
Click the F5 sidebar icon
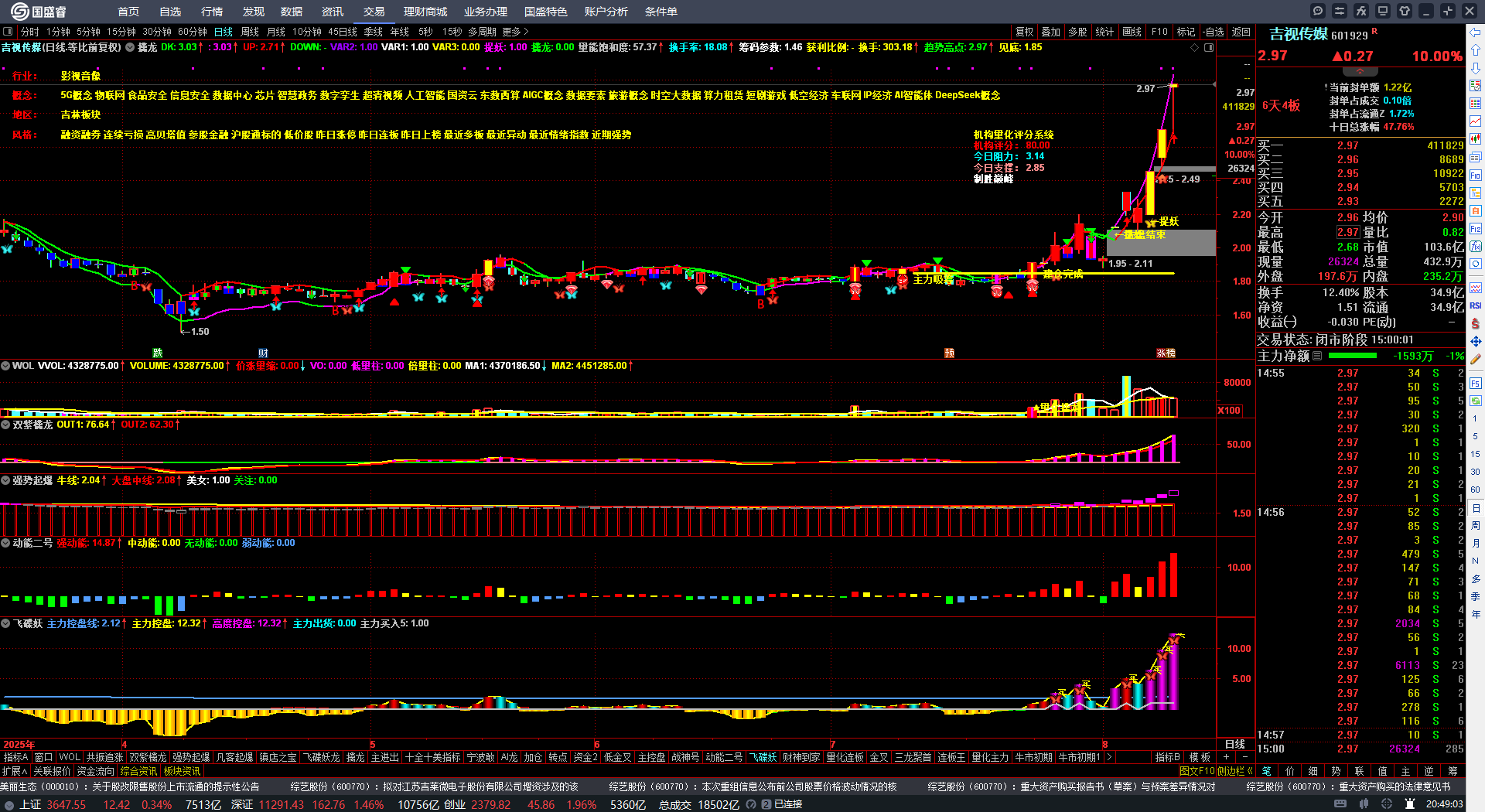tap(1476, 383)
